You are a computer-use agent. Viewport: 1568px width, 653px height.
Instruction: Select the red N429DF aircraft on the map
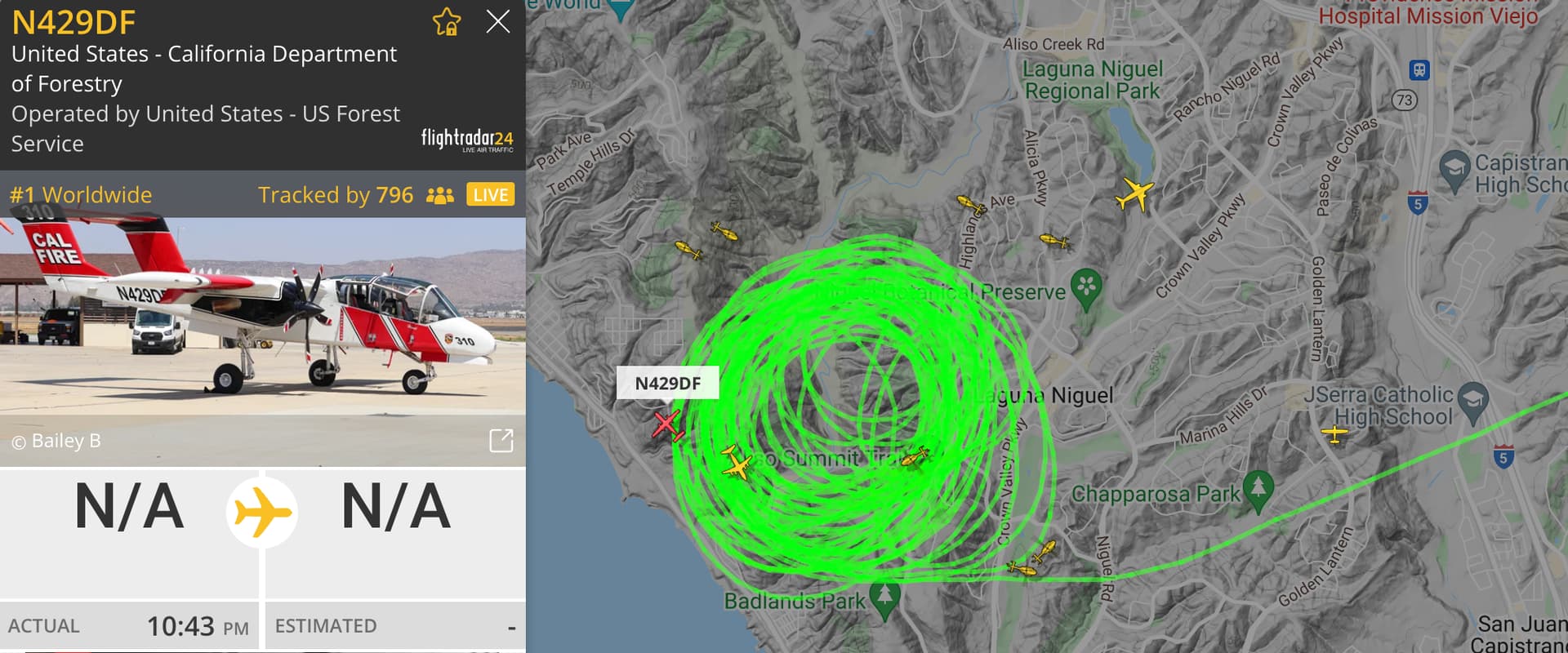(x=667, y=425)
